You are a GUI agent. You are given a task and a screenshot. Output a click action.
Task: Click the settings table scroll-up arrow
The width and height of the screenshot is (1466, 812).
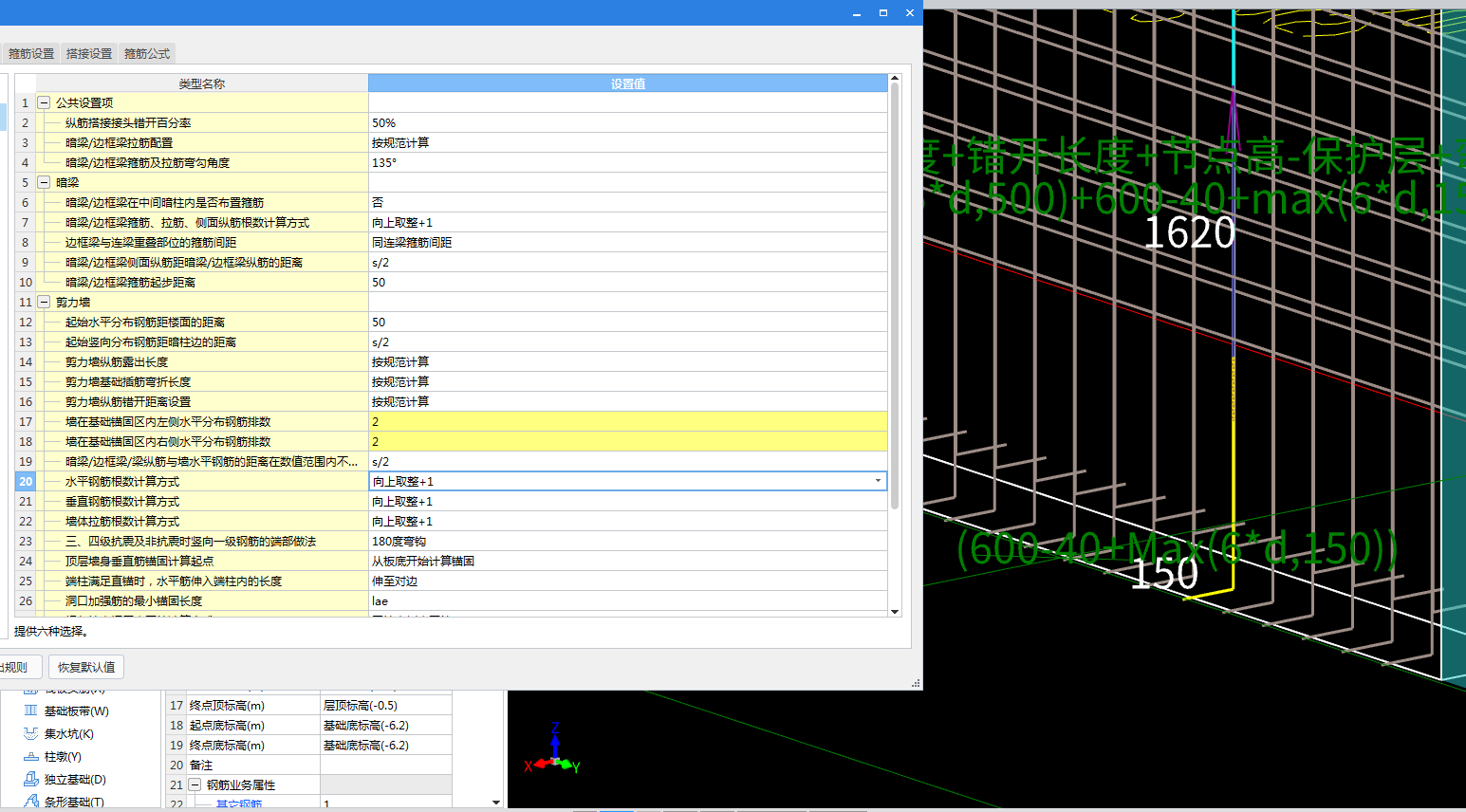[x=895, y=79]
